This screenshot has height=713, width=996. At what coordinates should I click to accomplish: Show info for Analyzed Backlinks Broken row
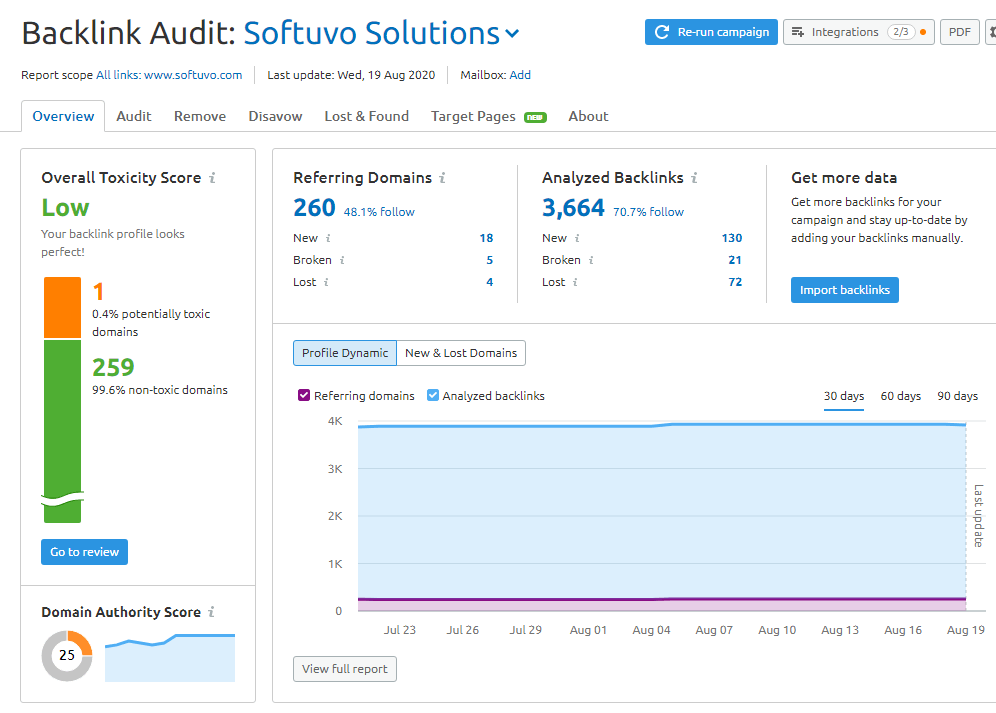pyautogui.click(x=591, y=260)
